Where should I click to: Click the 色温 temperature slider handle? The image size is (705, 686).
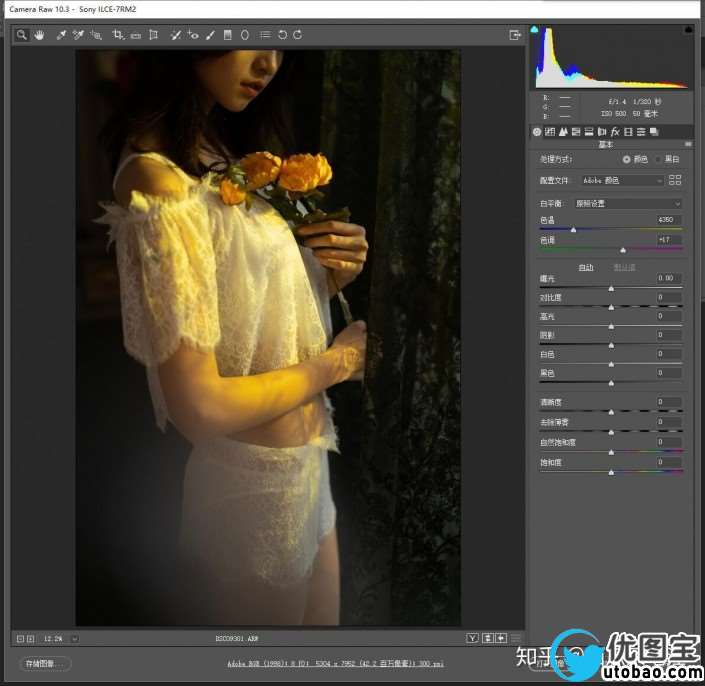tap(573, 230)
